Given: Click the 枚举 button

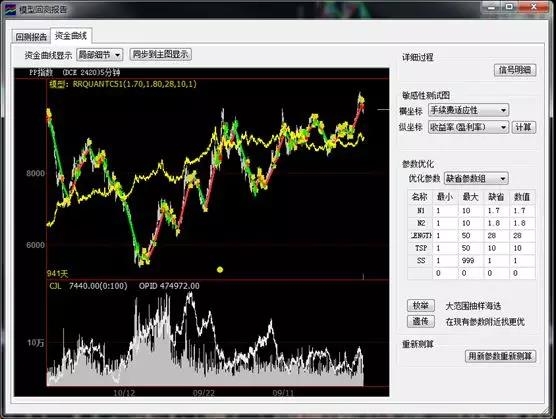Looking at the screenshot, I should pyautogui.click(x=421, y=305).
